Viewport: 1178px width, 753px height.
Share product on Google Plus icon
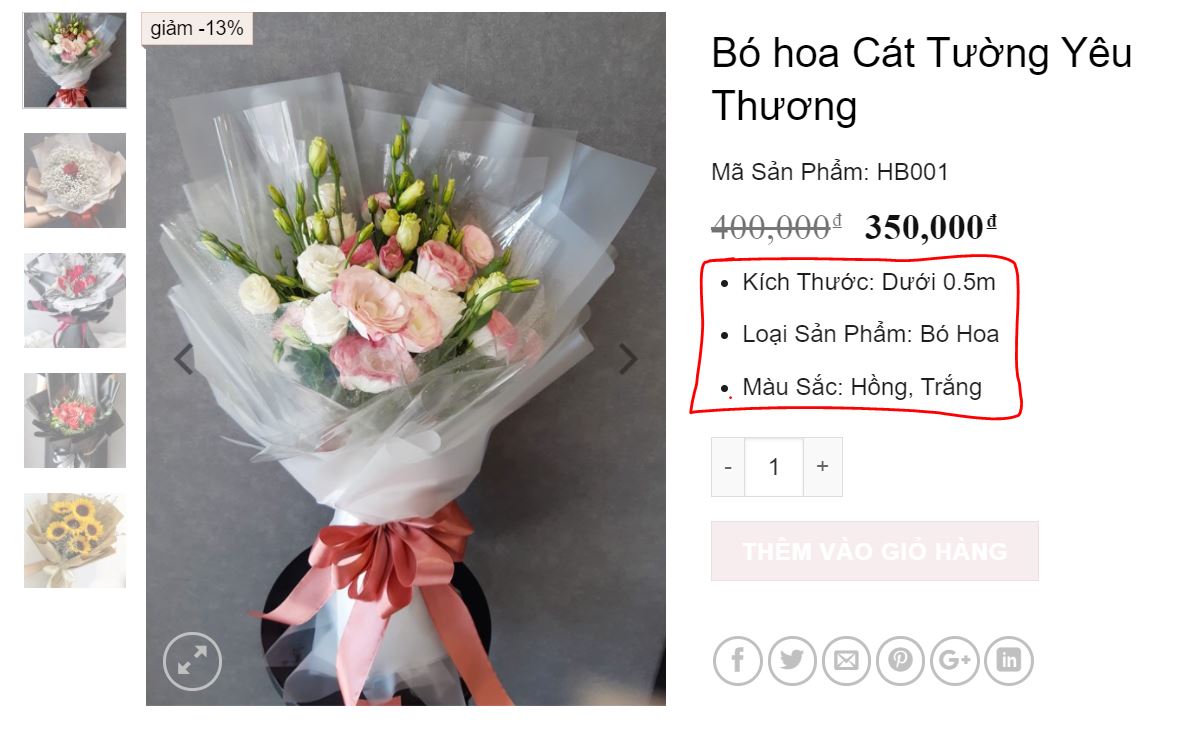point(955,661)
